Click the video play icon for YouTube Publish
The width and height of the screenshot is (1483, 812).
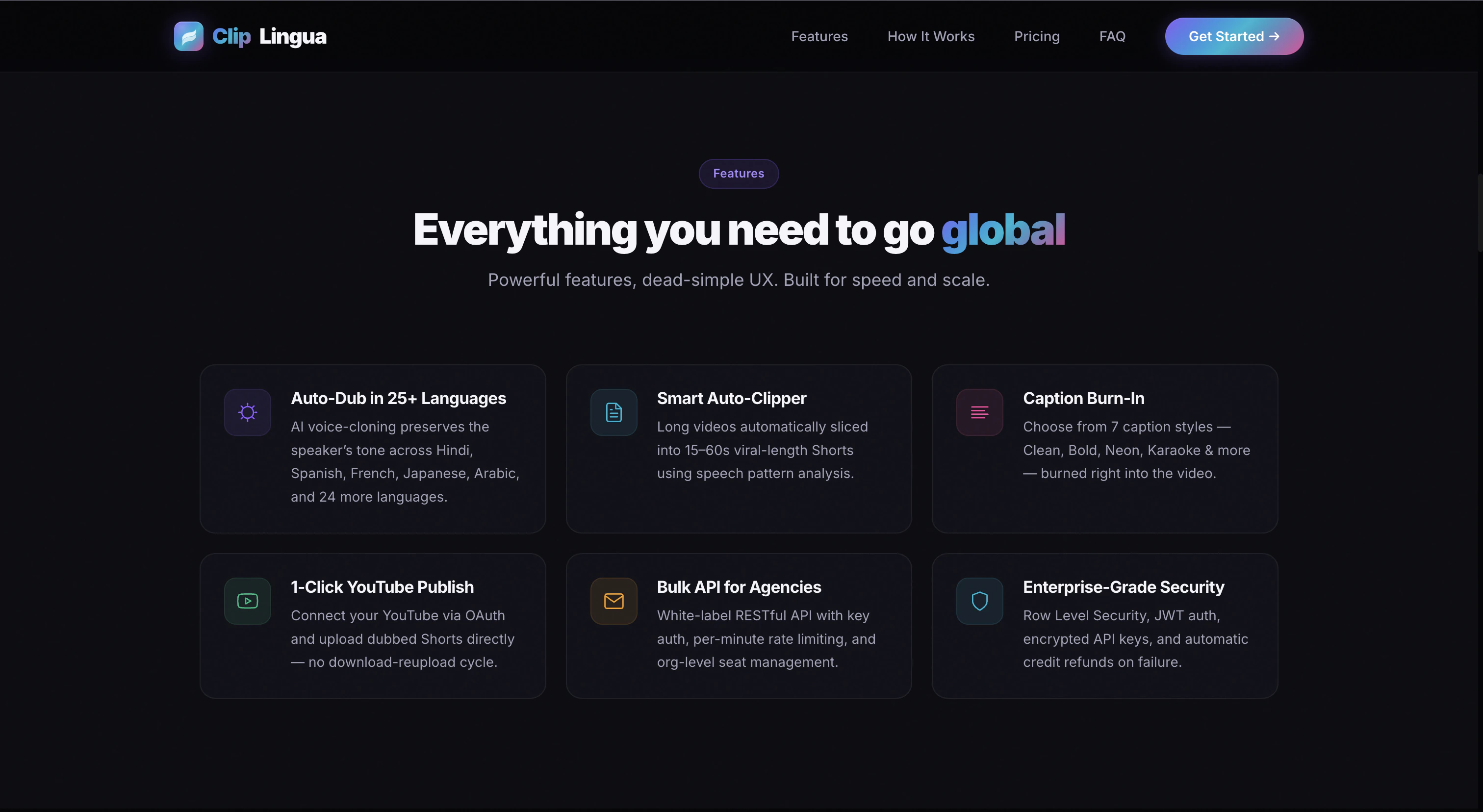248,601
